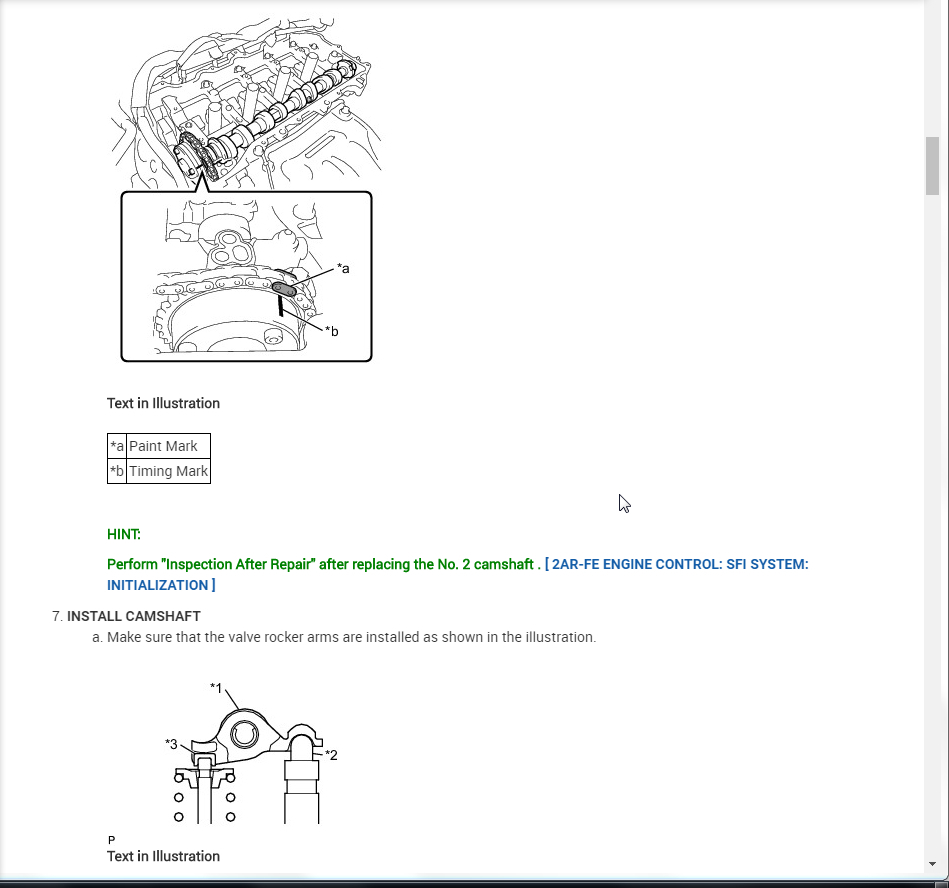Open the 2AR-FE ENGINE CONTROL initialization link

(x=458, y=574)
